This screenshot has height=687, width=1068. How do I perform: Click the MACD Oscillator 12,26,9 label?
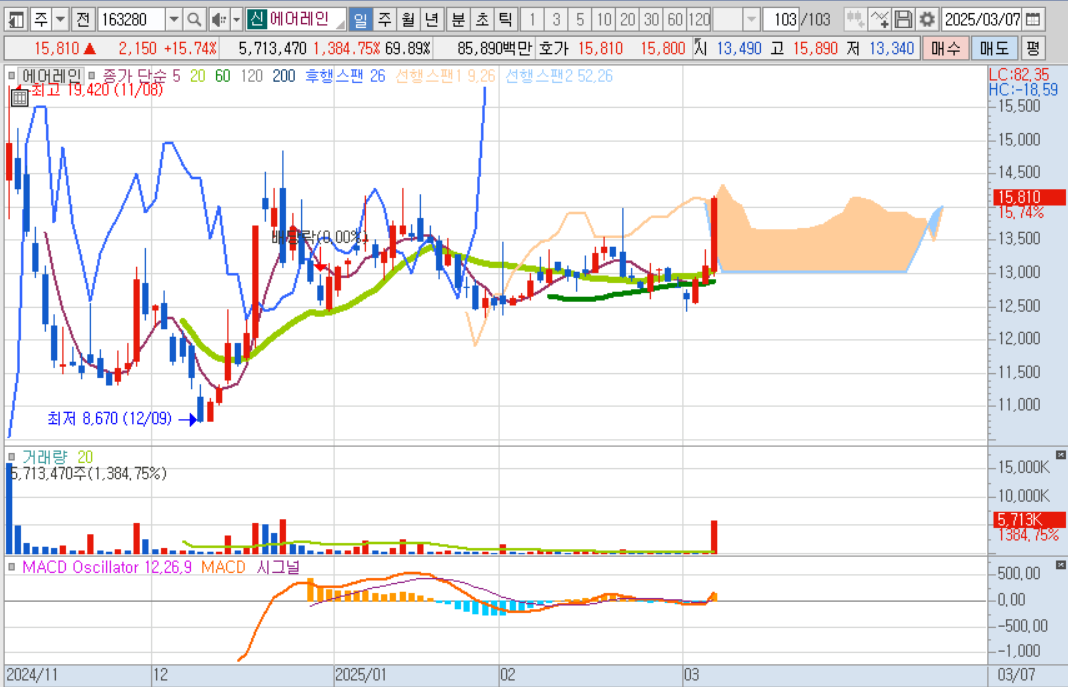coord(107,566)
